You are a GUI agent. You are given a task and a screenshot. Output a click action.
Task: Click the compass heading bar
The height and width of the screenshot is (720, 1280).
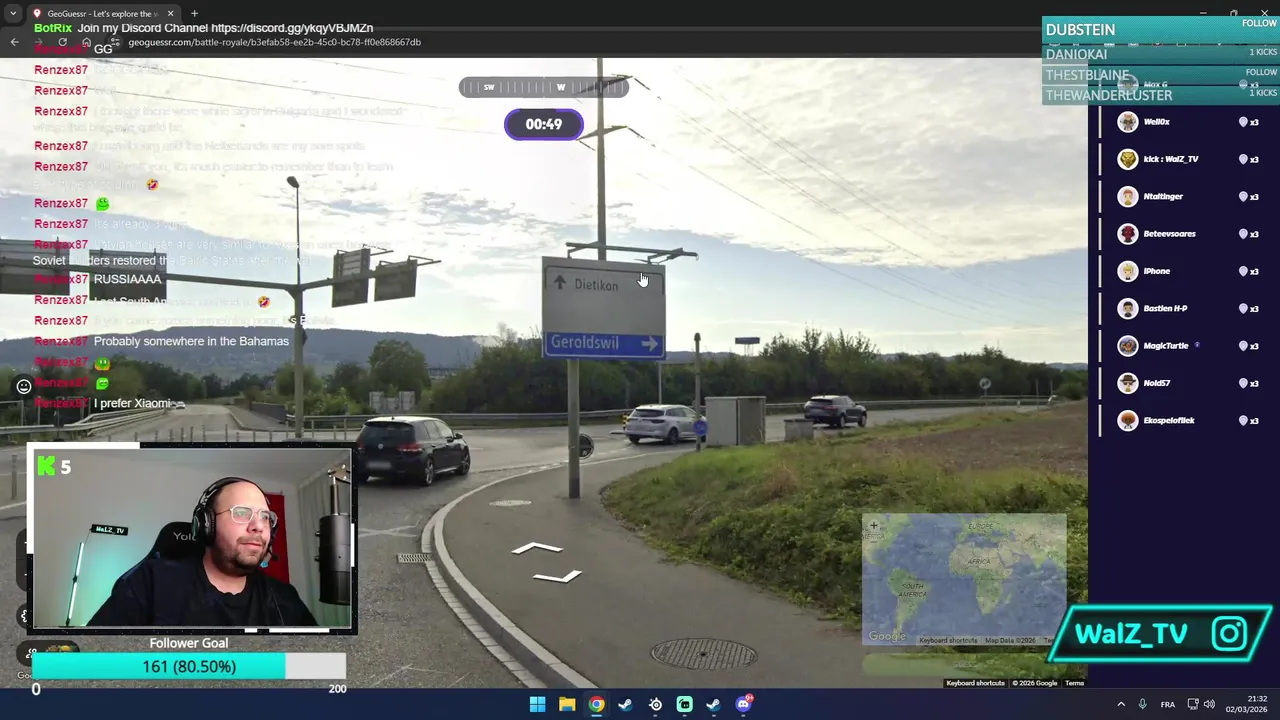(544, 87)
